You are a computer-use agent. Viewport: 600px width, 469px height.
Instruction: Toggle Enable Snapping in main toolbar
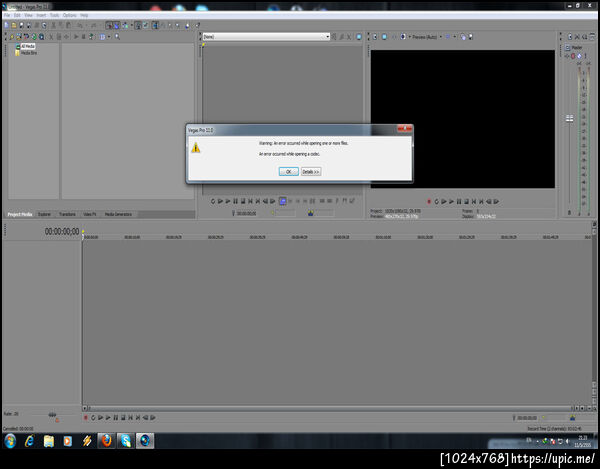(x=109, y=25)
